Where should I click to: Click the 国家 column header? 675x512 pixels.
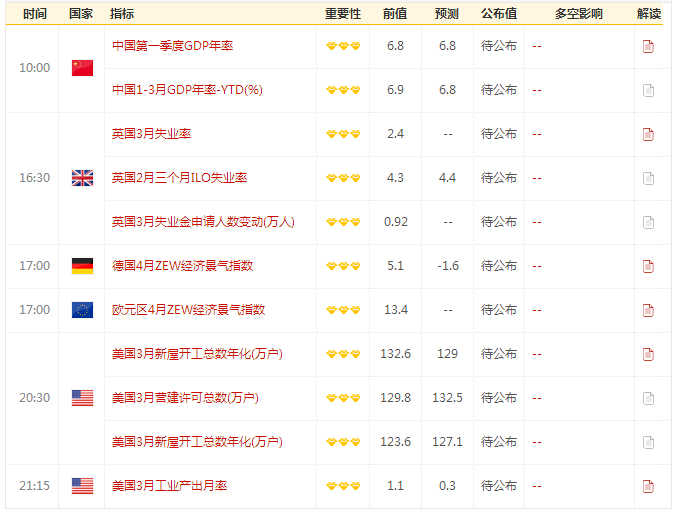(x=81, y=14)
